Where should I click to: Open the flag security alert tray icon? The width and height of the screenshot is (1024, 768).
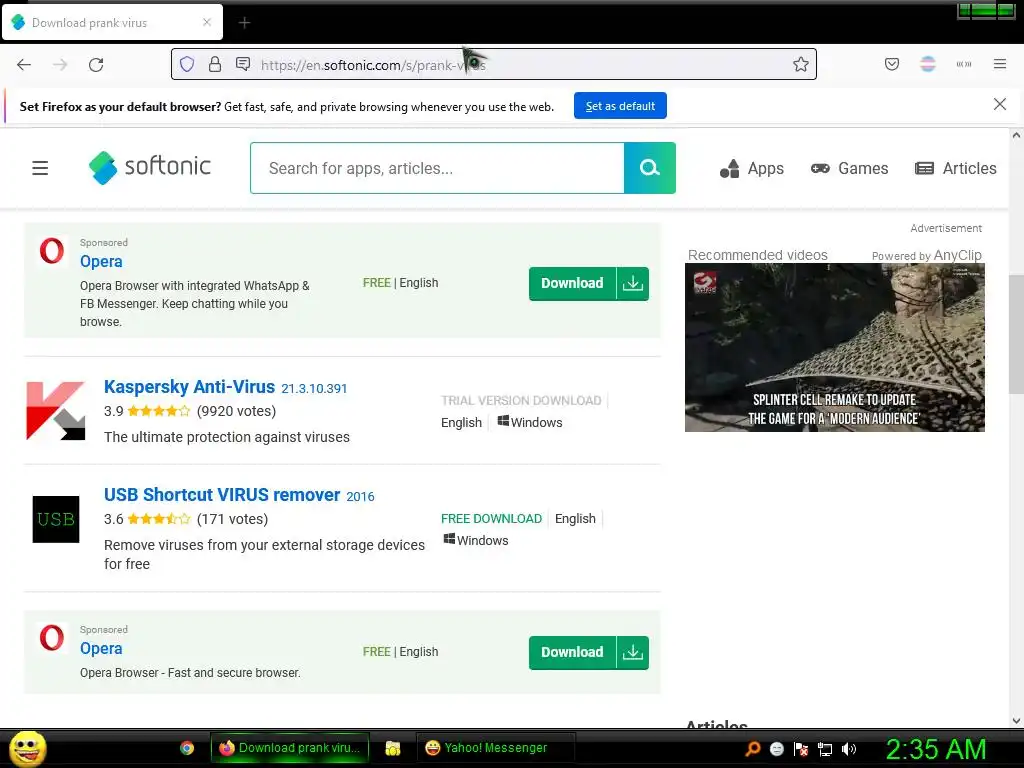point(801,748)
